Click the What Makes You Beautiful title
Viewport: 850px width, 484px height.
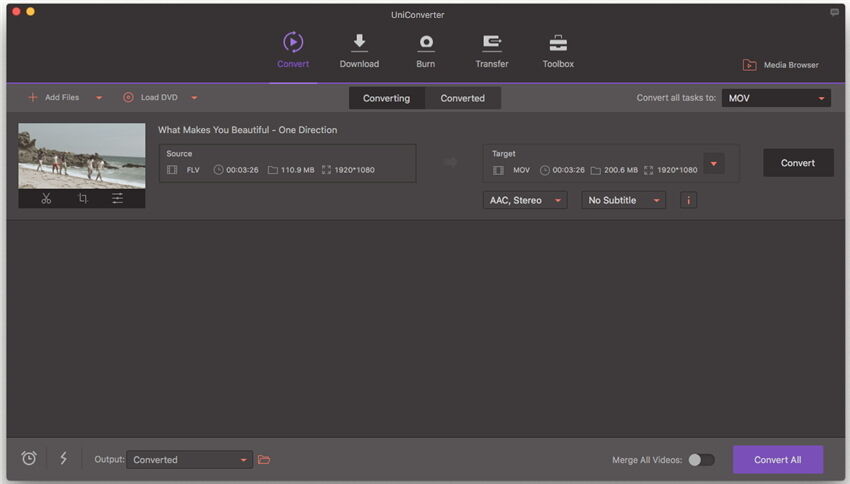click(248, 130)
